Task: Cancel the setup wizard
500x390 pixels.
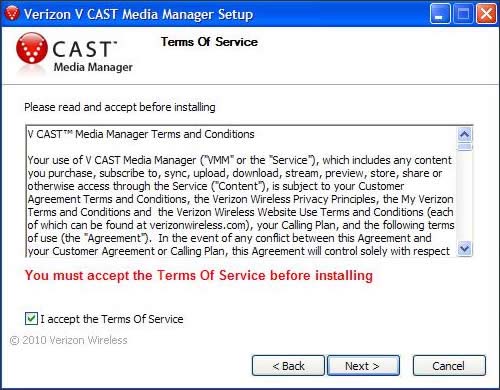Action: (x=449, y=366)
